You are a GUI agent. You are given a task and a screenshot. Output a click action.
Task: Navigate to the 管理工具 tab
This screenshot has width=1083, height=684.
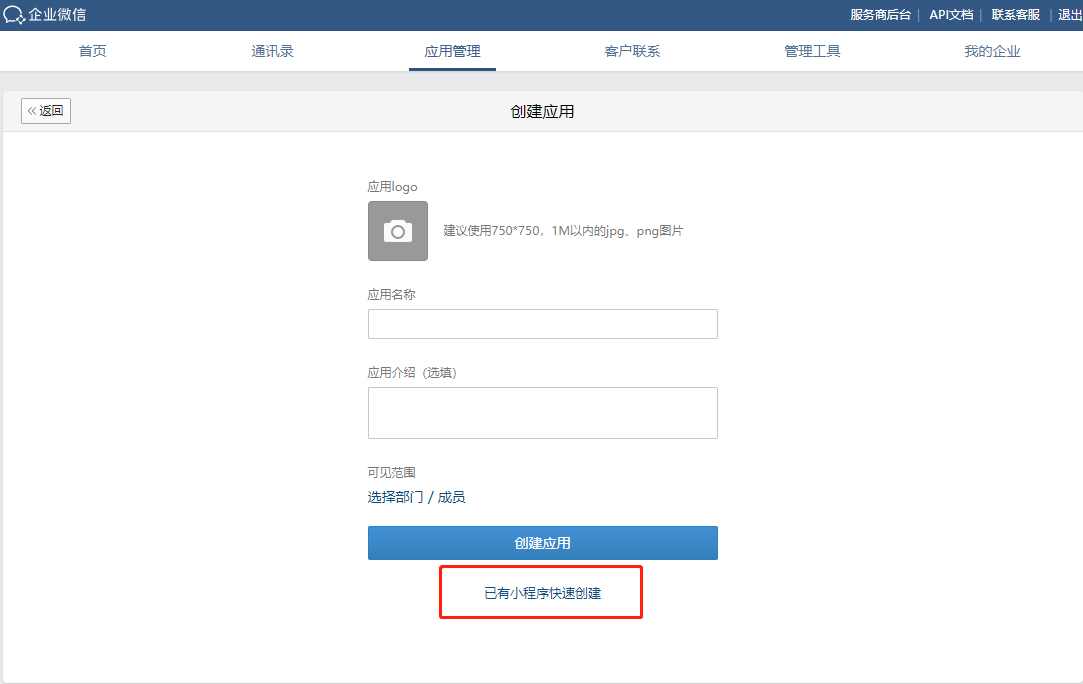(x=812, y=51)
